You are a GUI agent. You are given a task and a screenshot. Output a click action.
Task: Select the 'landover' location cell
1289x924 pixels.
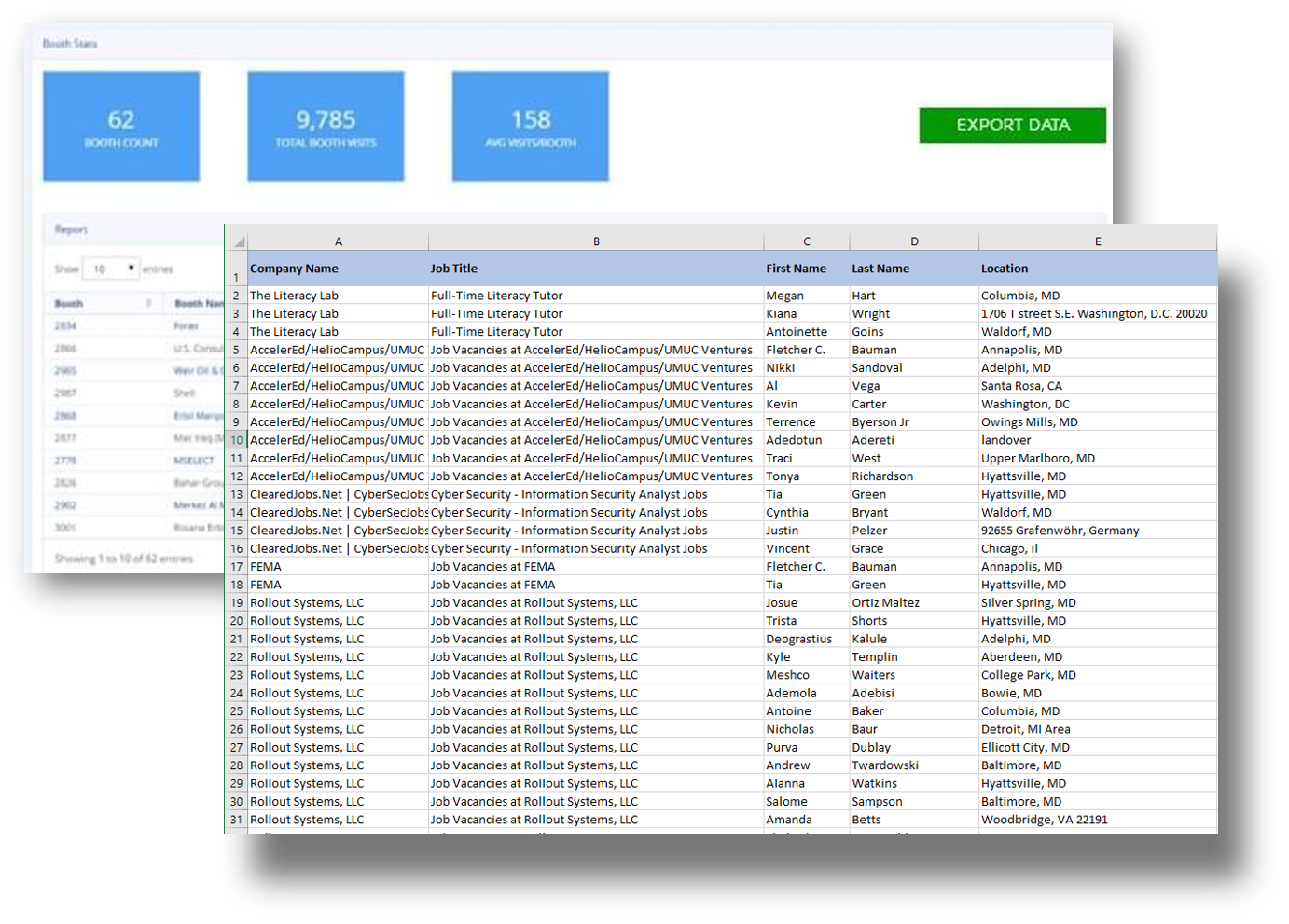click(1098, 440)
